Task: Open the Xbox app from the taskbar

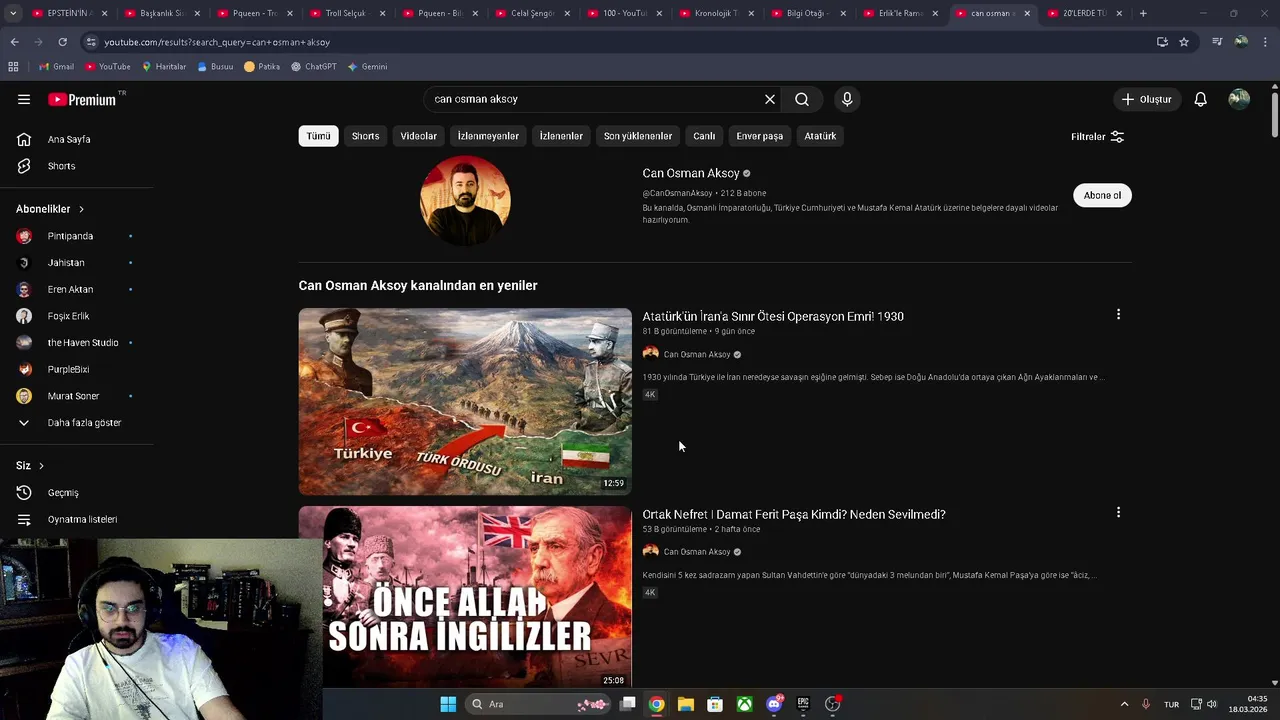Action: (x=745, y=704)
